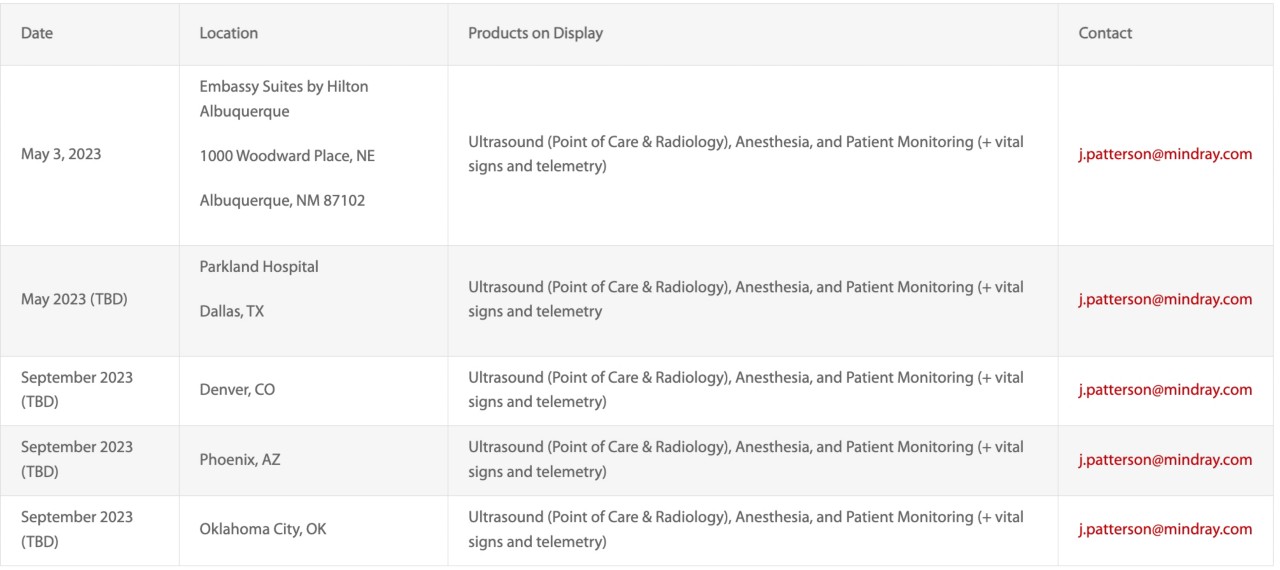Open the email link for Phoenix, AZ
1280x570 pixels.
(1165, 460)
